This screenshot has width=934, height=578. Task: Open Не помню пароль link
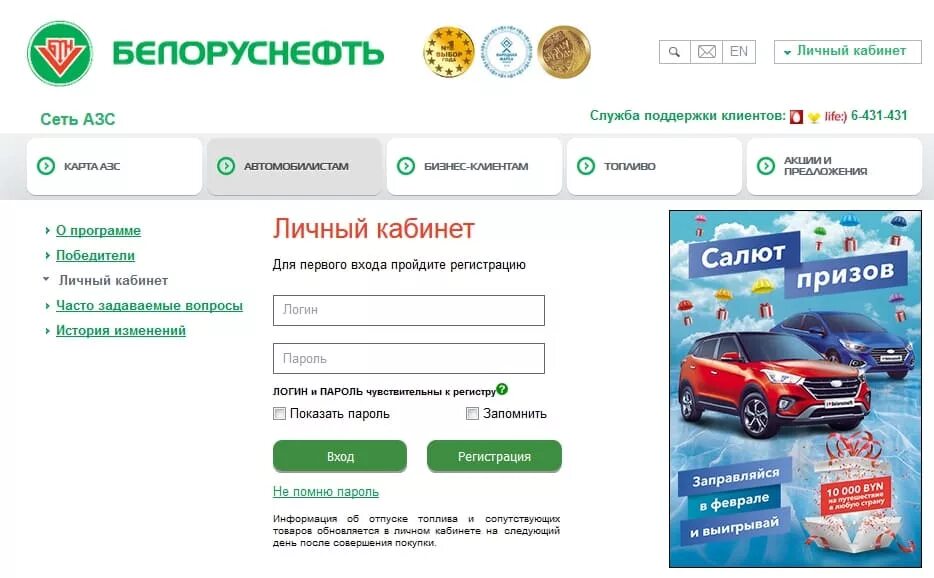326,492
